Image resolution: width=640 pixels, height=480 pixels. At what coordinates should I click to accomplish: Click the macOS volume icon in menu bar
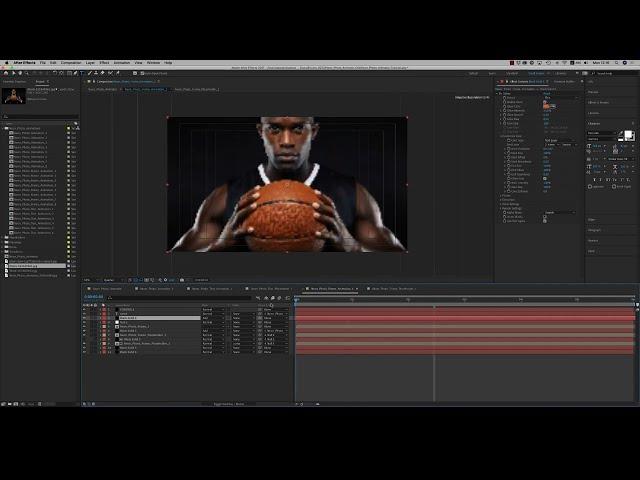(x=586, y=63)
